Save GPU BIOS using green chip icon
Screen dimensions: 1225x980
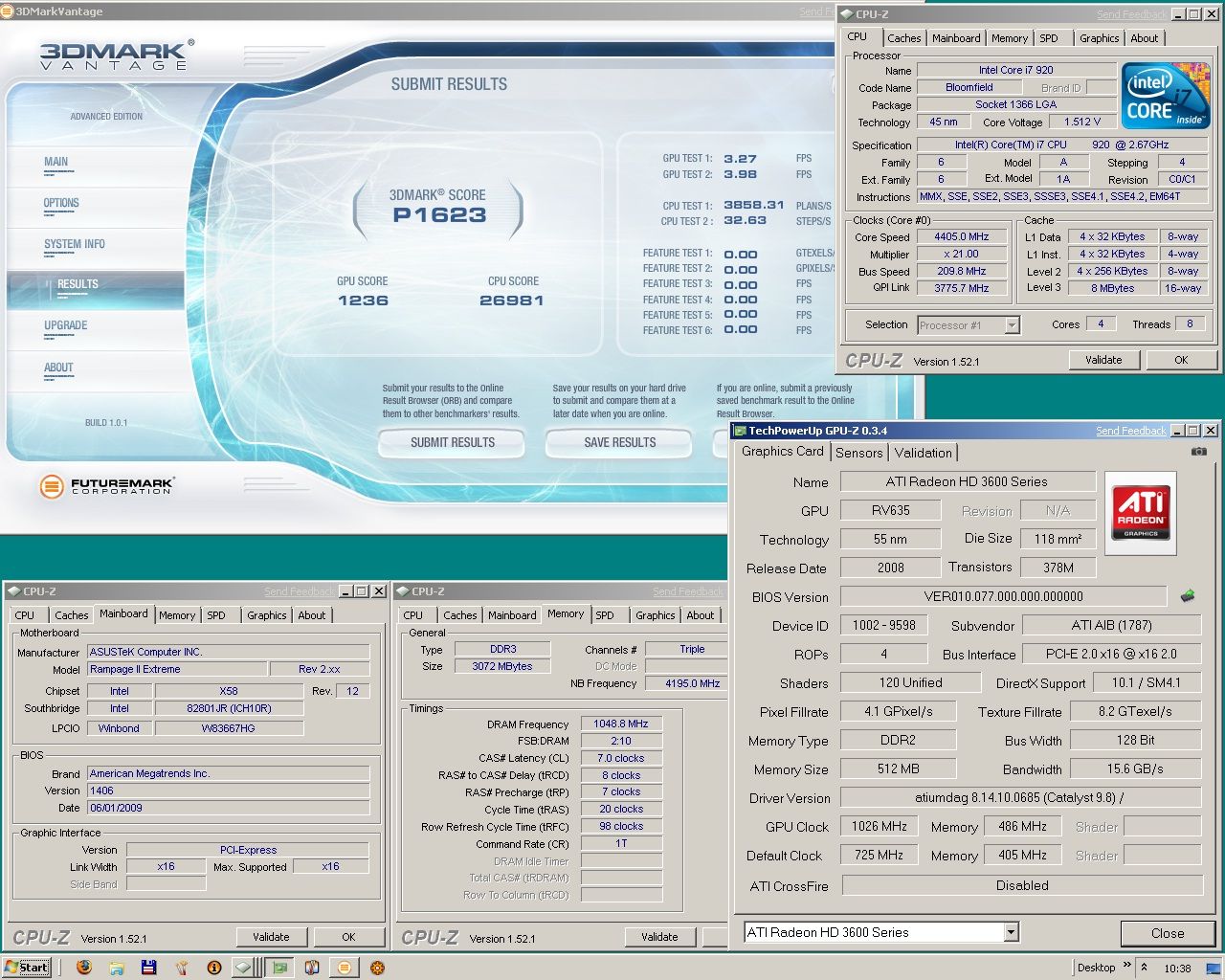pyautogui.click(x=1188, y=595)
